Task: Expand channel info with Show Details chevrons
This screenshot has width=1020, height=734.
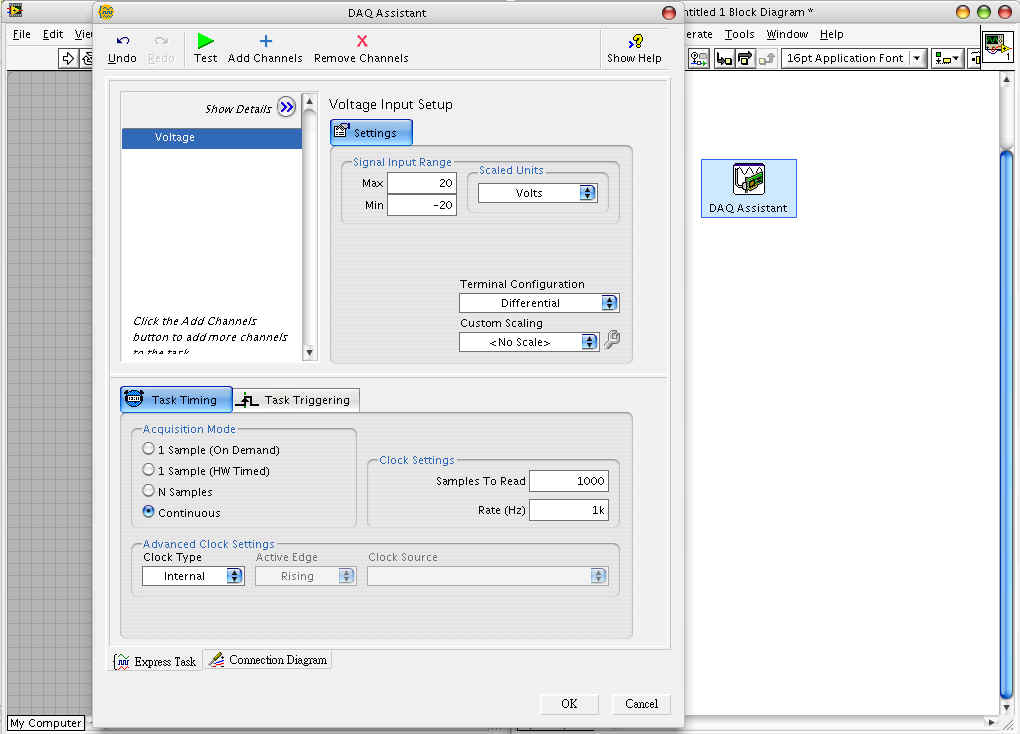Action: coord(286,107)
